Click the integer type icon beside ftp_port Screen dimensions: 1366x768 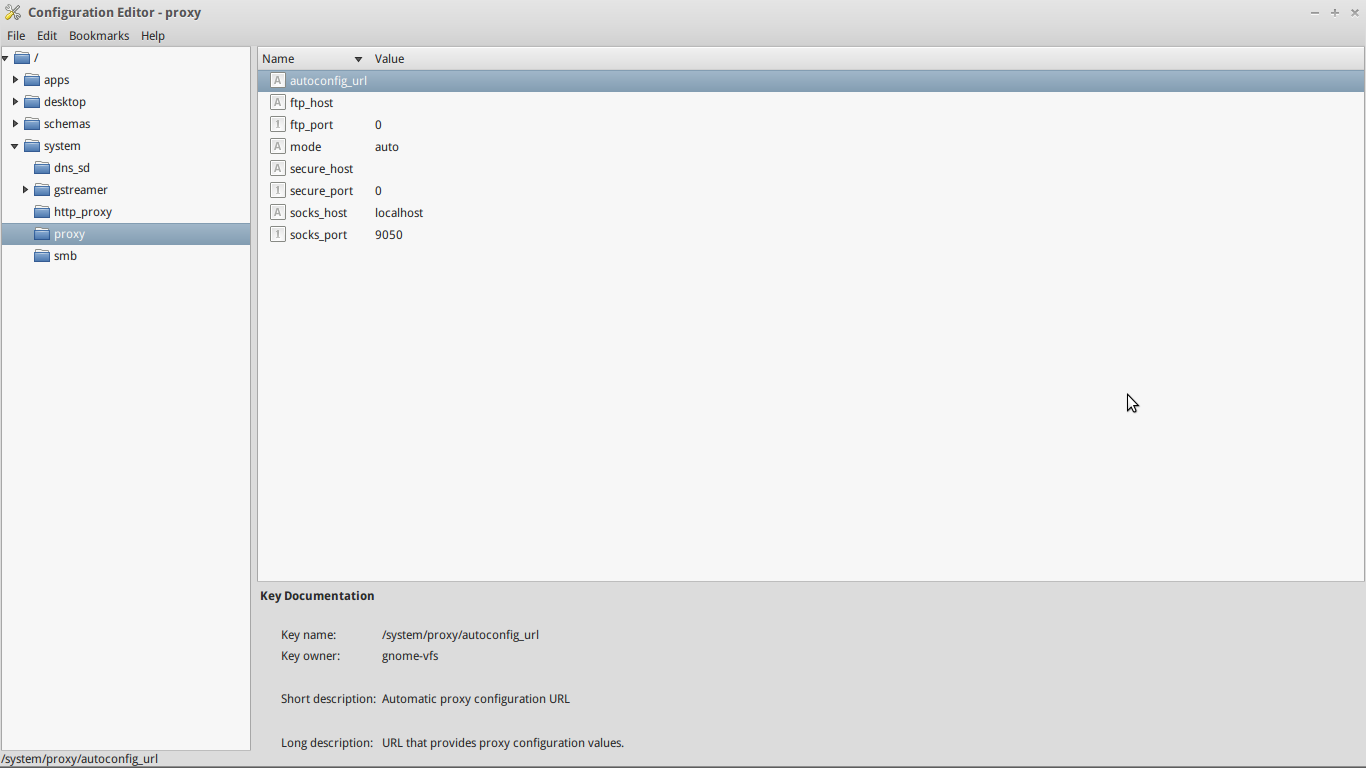tap(278, 125)
